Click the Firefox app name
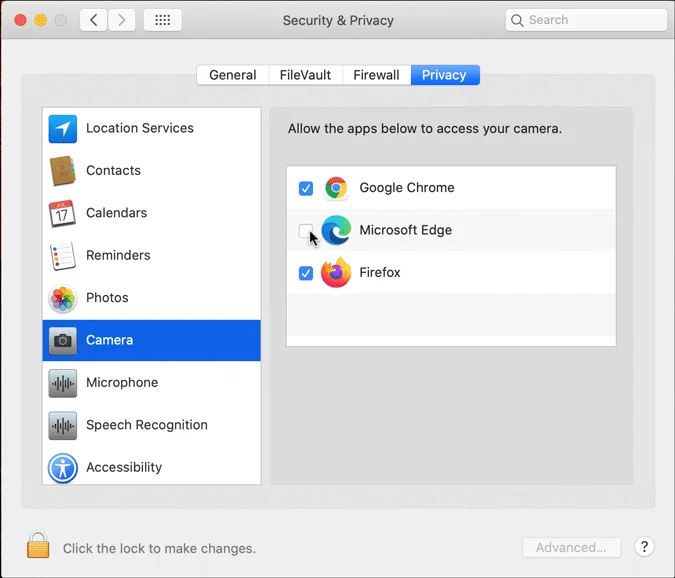 [x=380, y=272]
